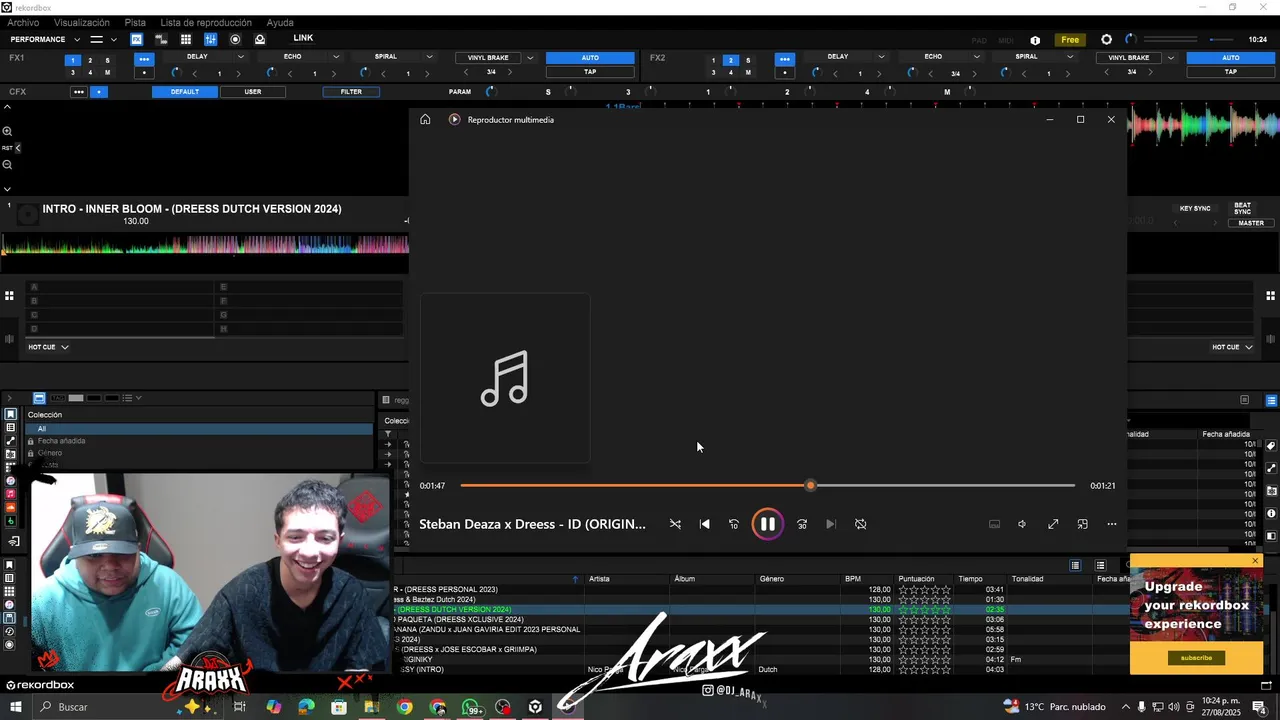This screenshot has height=720, width=1280.
Task: Expand FX1 DELAY effect dropdown
Action: (x=241, y=57)
